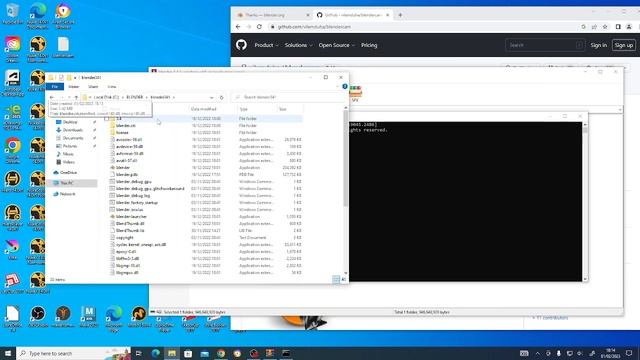
Task: Select blender-launcher application
Action: 131,216
